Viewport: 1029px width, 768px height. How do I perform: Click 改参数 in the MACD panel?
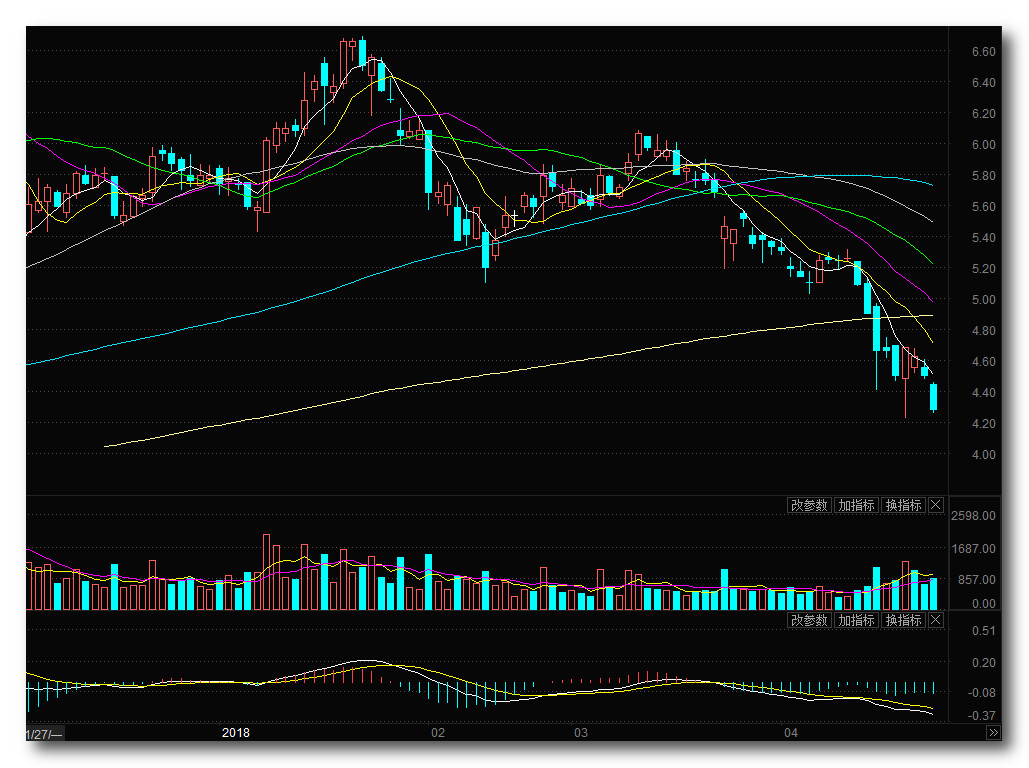(x=809, y=620)
